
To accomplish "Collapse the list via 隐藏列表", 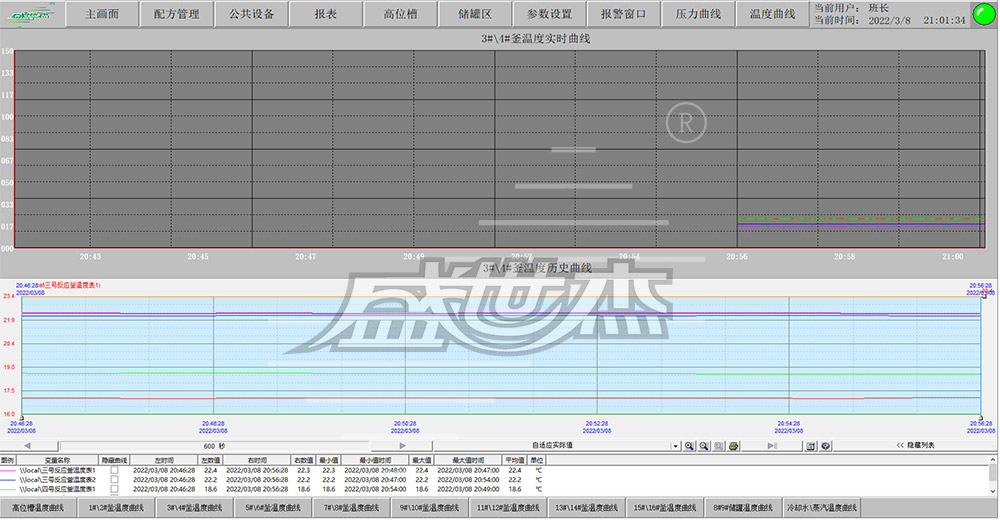I will (913, 446).
